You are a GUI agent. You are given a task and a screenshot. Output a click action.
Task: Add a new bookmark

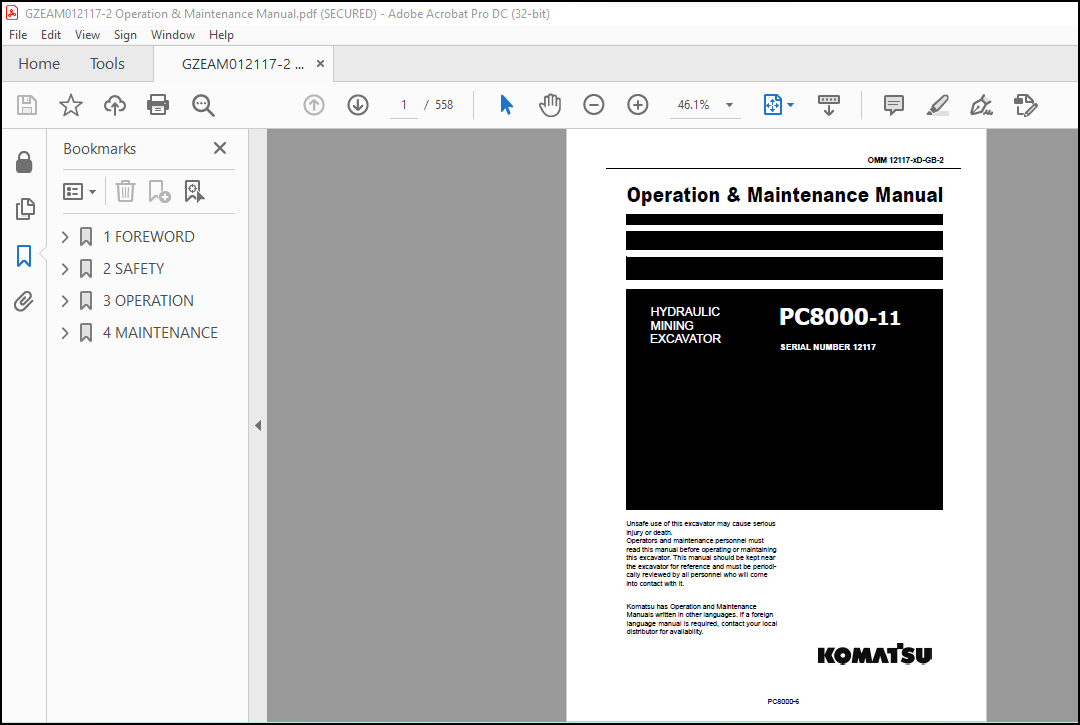pos(159,191)
